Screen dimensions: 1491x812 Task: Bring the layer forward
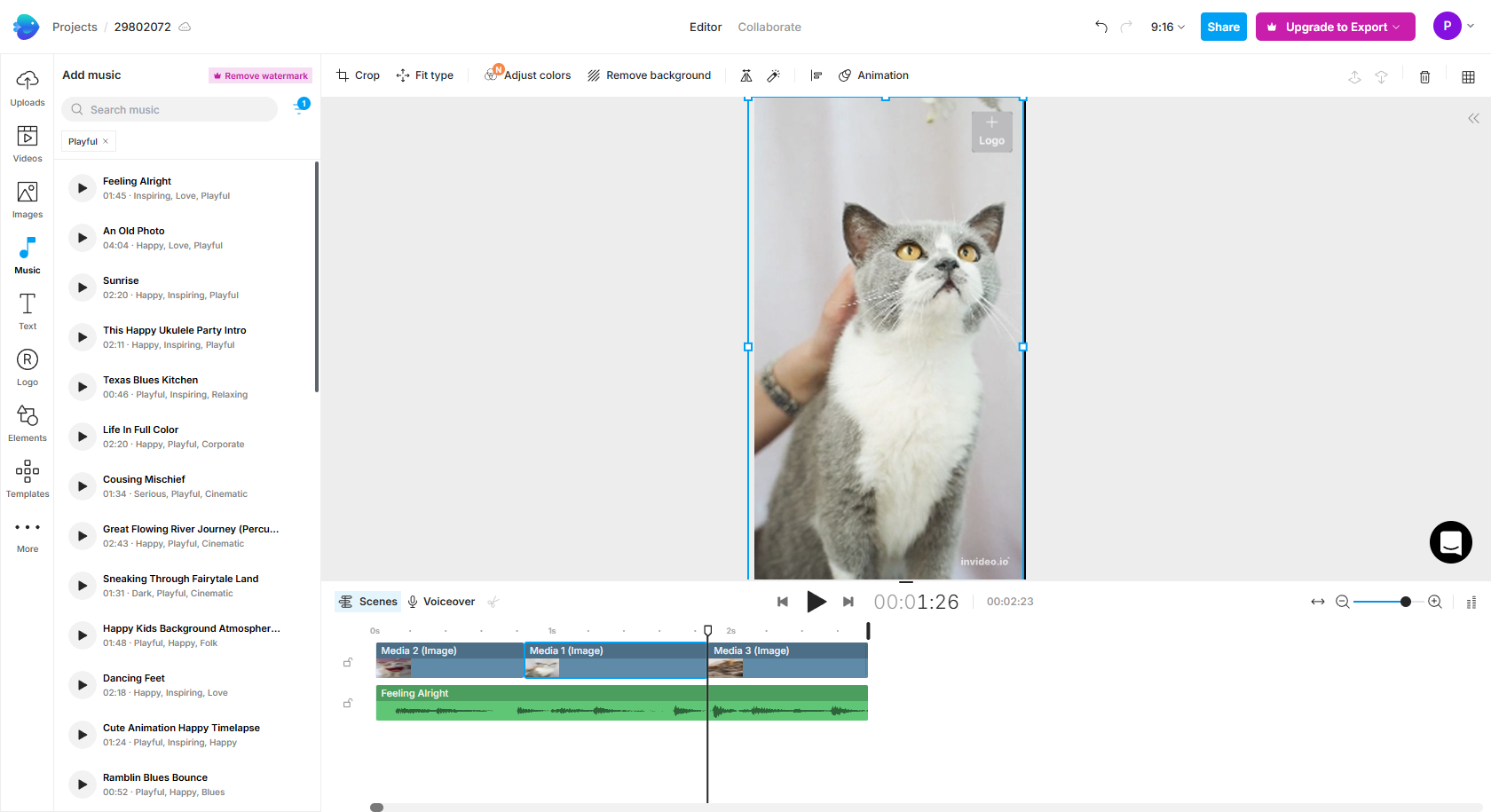pyautogui.click(x=1354, y=77)
